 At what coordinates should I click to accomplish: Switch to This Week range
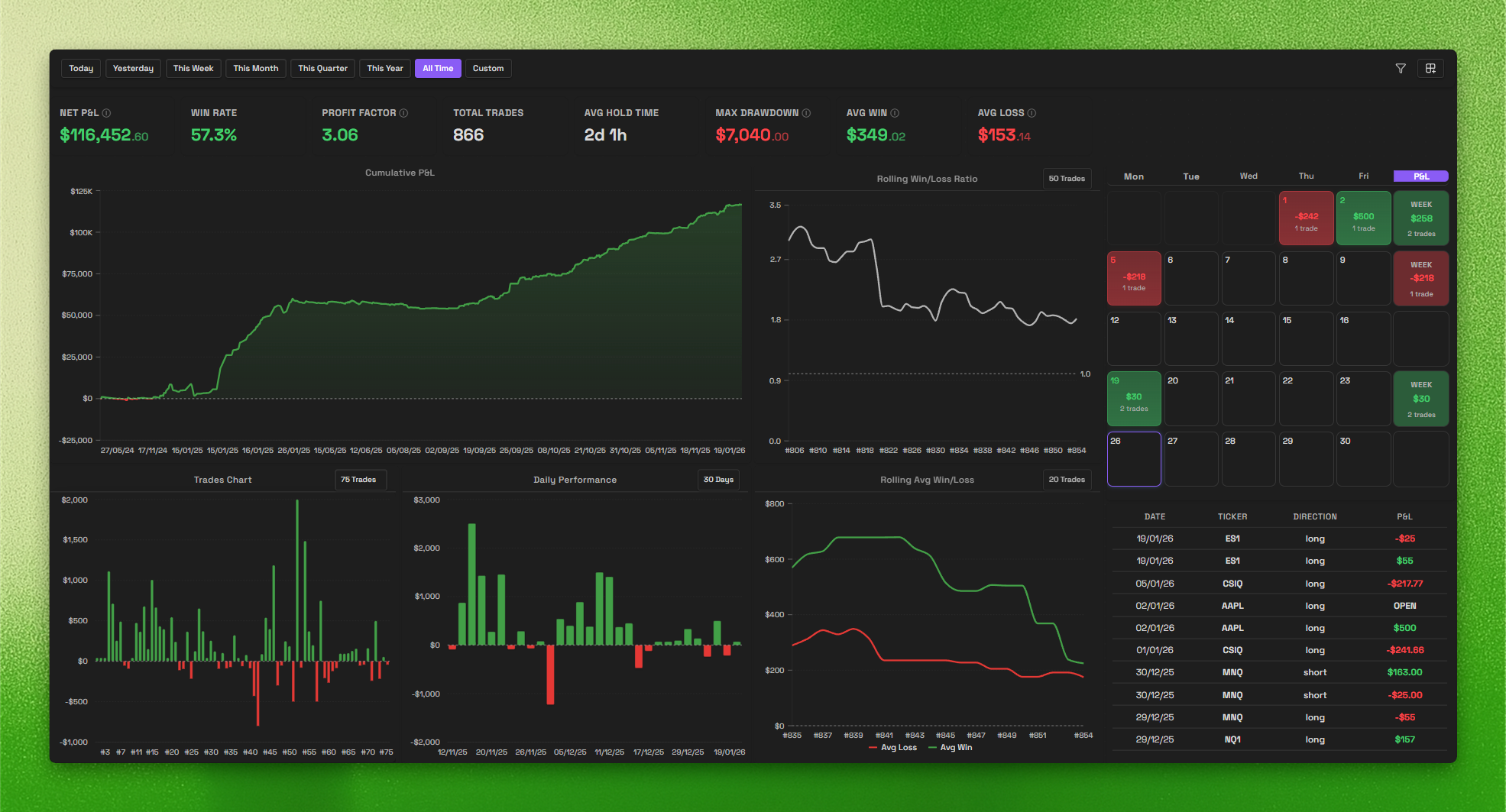click(193, 69)
